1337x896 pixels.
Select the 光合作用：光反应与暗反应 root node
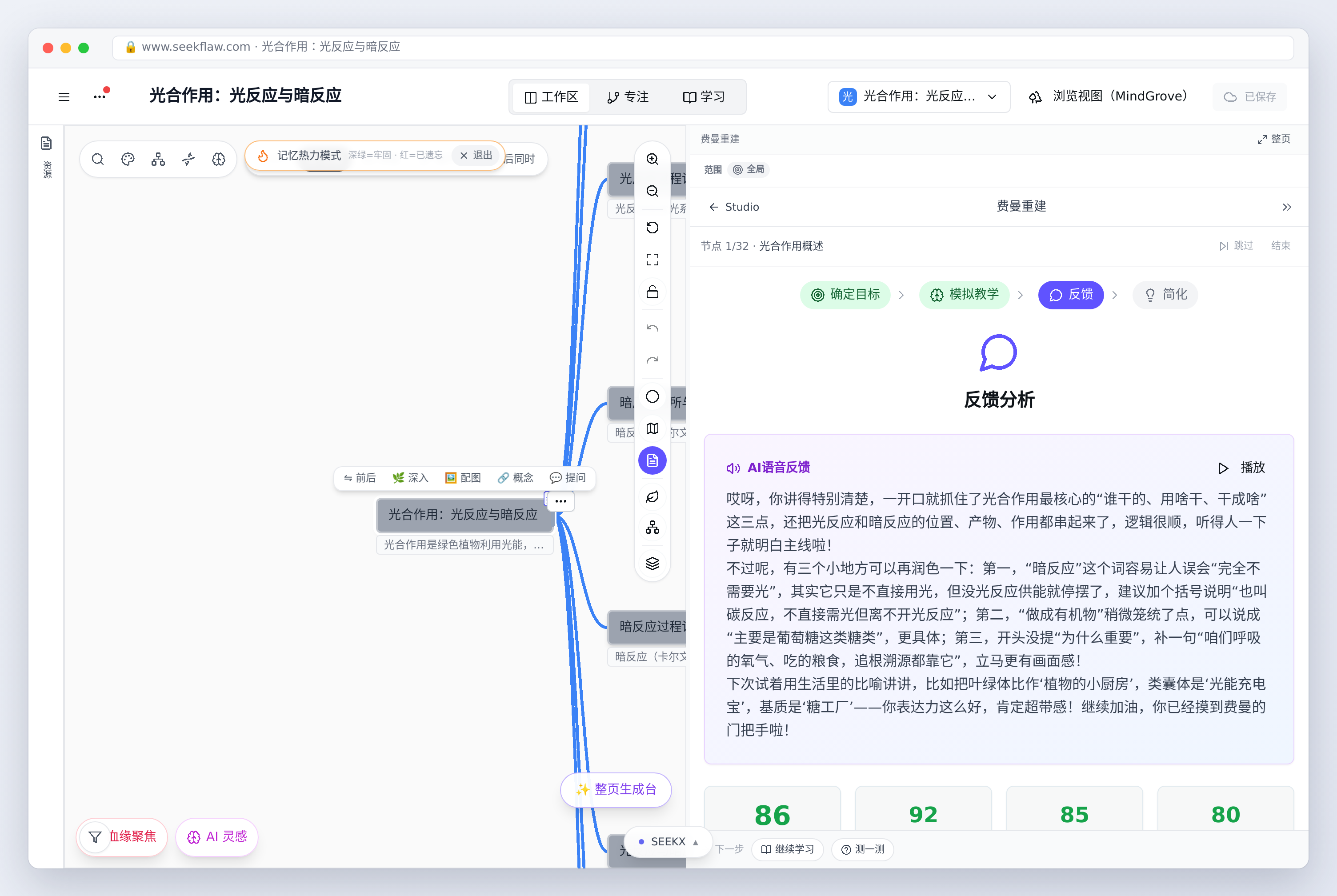(x=464, y=515)
